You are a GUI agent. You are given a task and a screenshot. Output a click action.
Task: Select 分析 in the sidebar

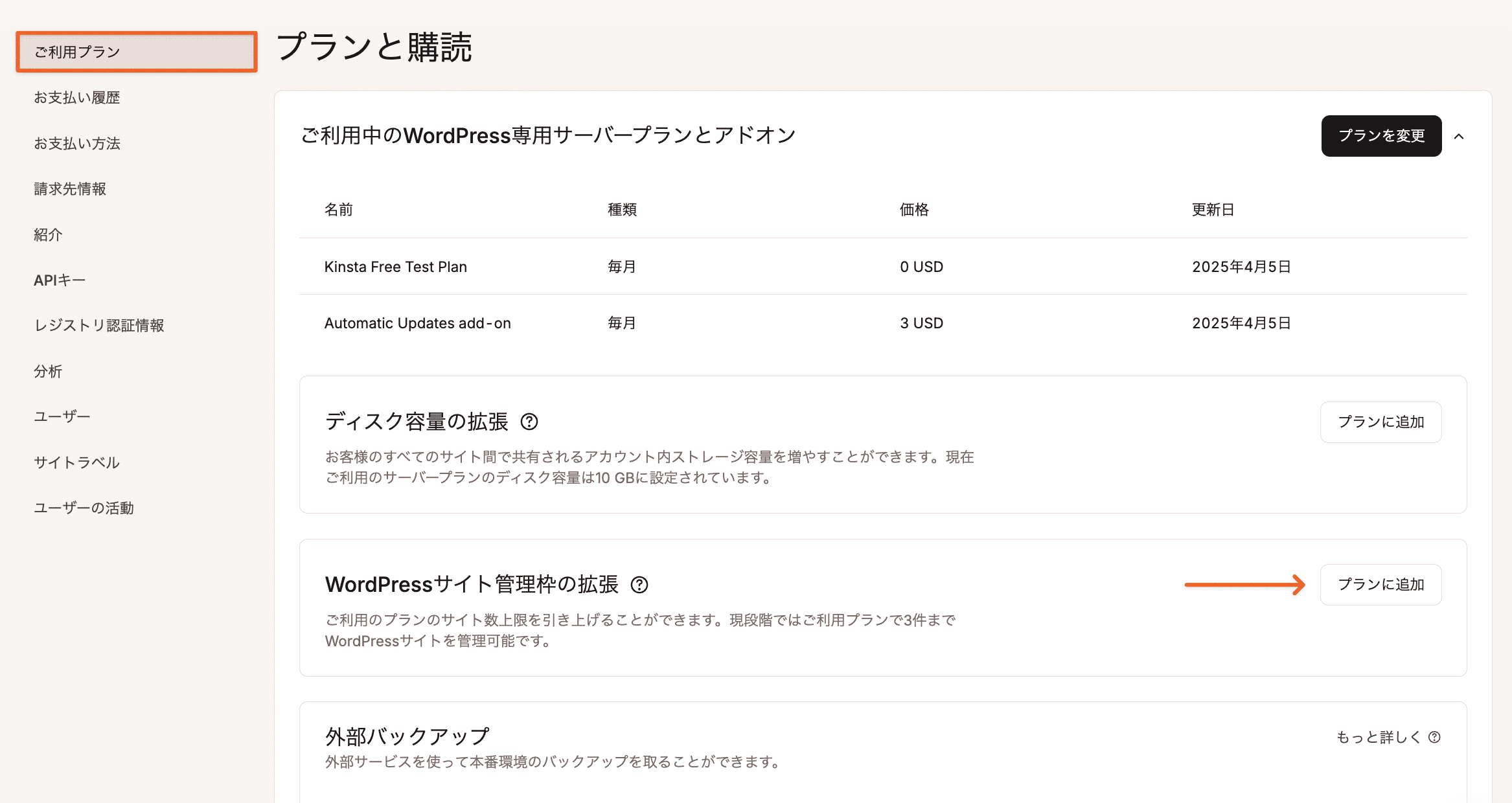[48, 372]
